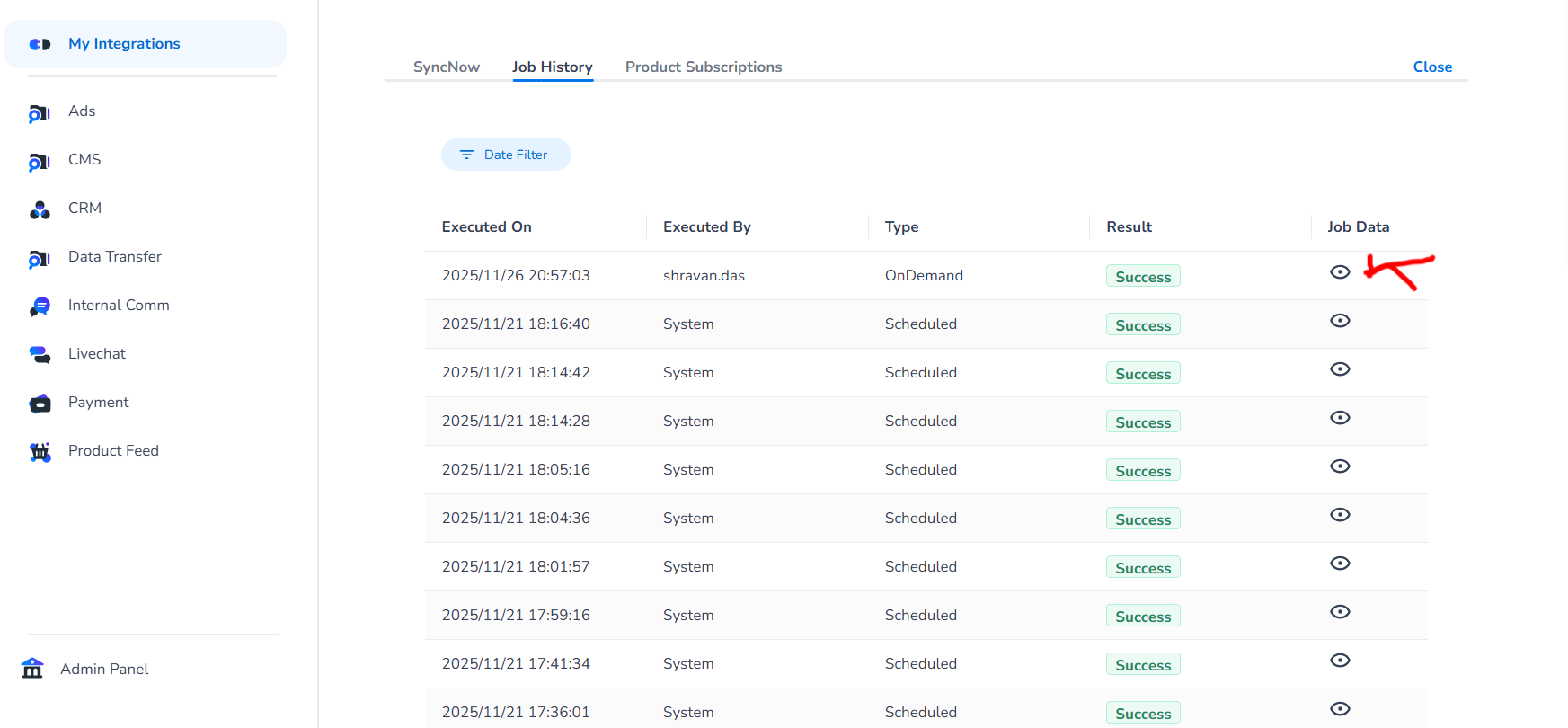Open Data Transfer menu label
This screenshot has width=1568, height=728.
(115, 256)
